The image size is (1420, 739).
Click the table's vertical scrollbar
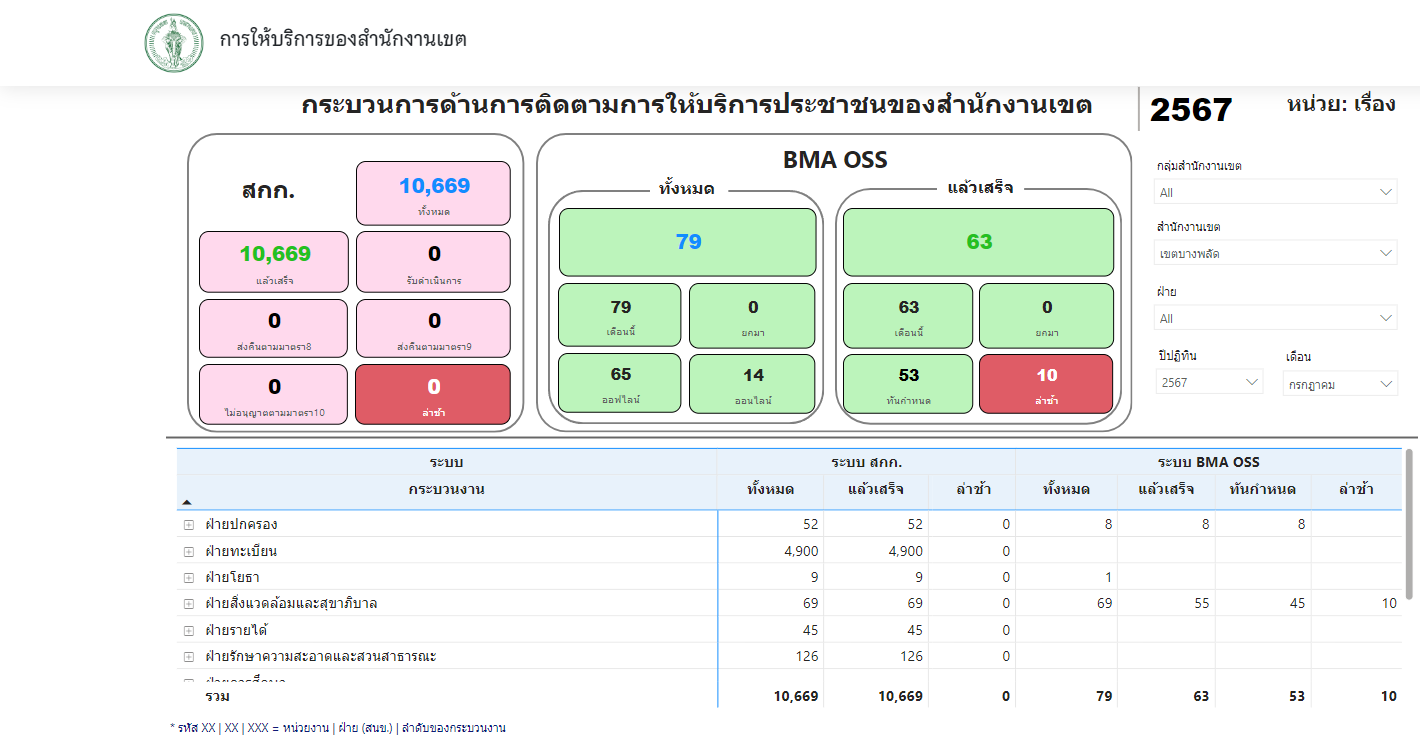coord(1410,525)
